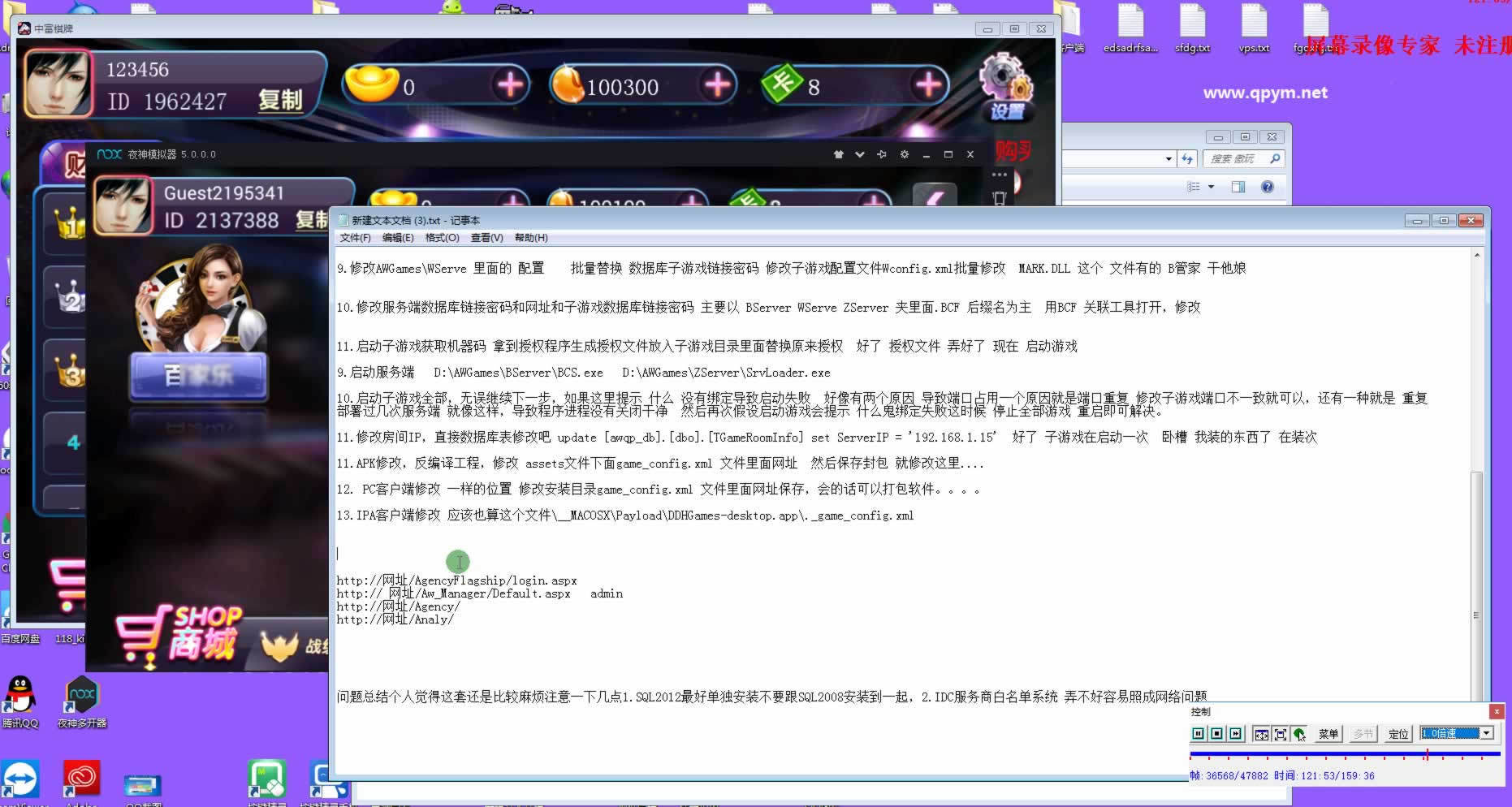
Task: Open the Adobe Creative Cloud desktop icon
Action: tap(81, 782)
